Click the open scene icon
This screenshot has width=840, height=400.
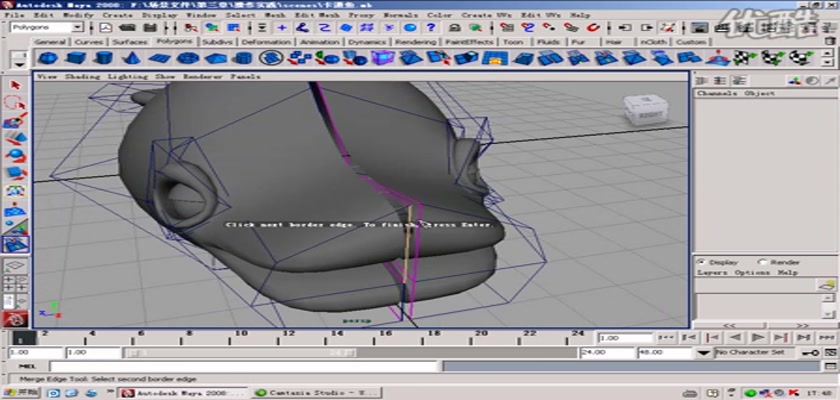[x=127, y=27]
